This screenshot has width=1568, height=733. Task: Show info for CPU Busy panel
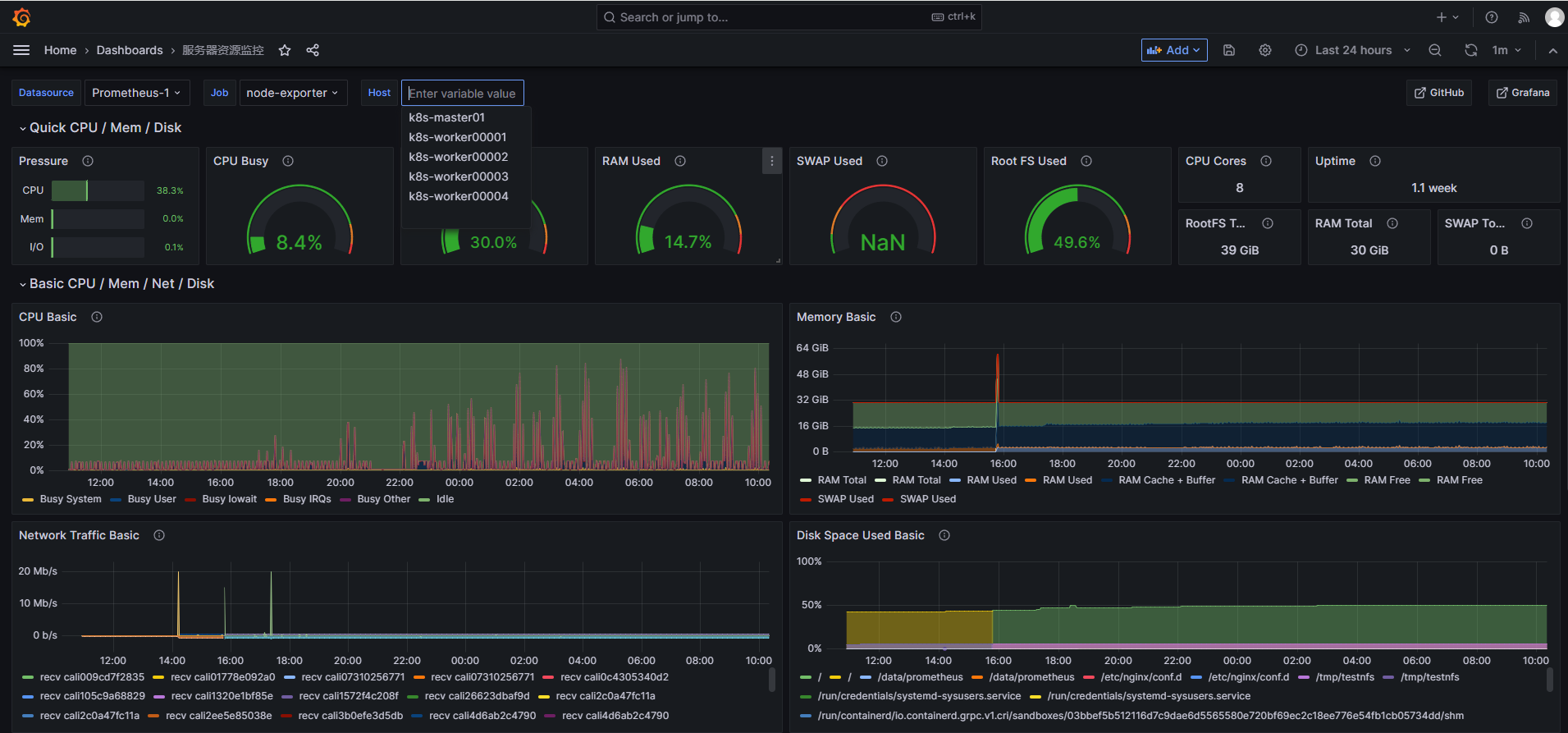[288, 161]
